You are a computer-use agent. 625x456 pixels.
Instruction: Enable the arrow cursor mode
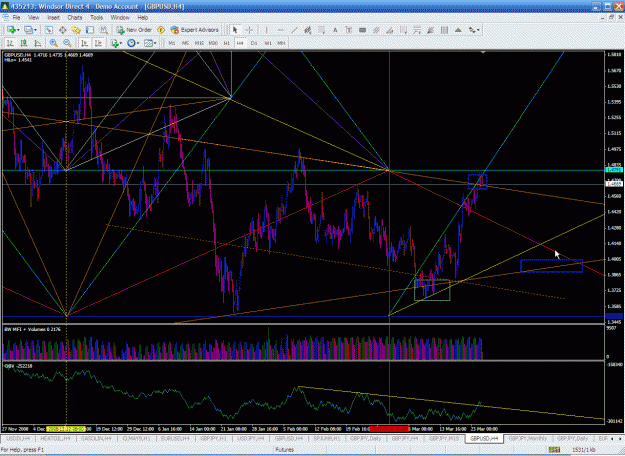[x=235, y=30]
